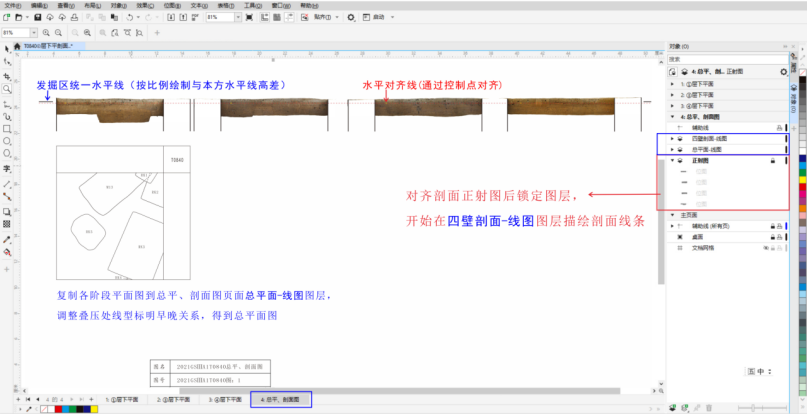Select the Zoom tool in the toolbox
Screen dimensions: 807x414
[7, 88]
